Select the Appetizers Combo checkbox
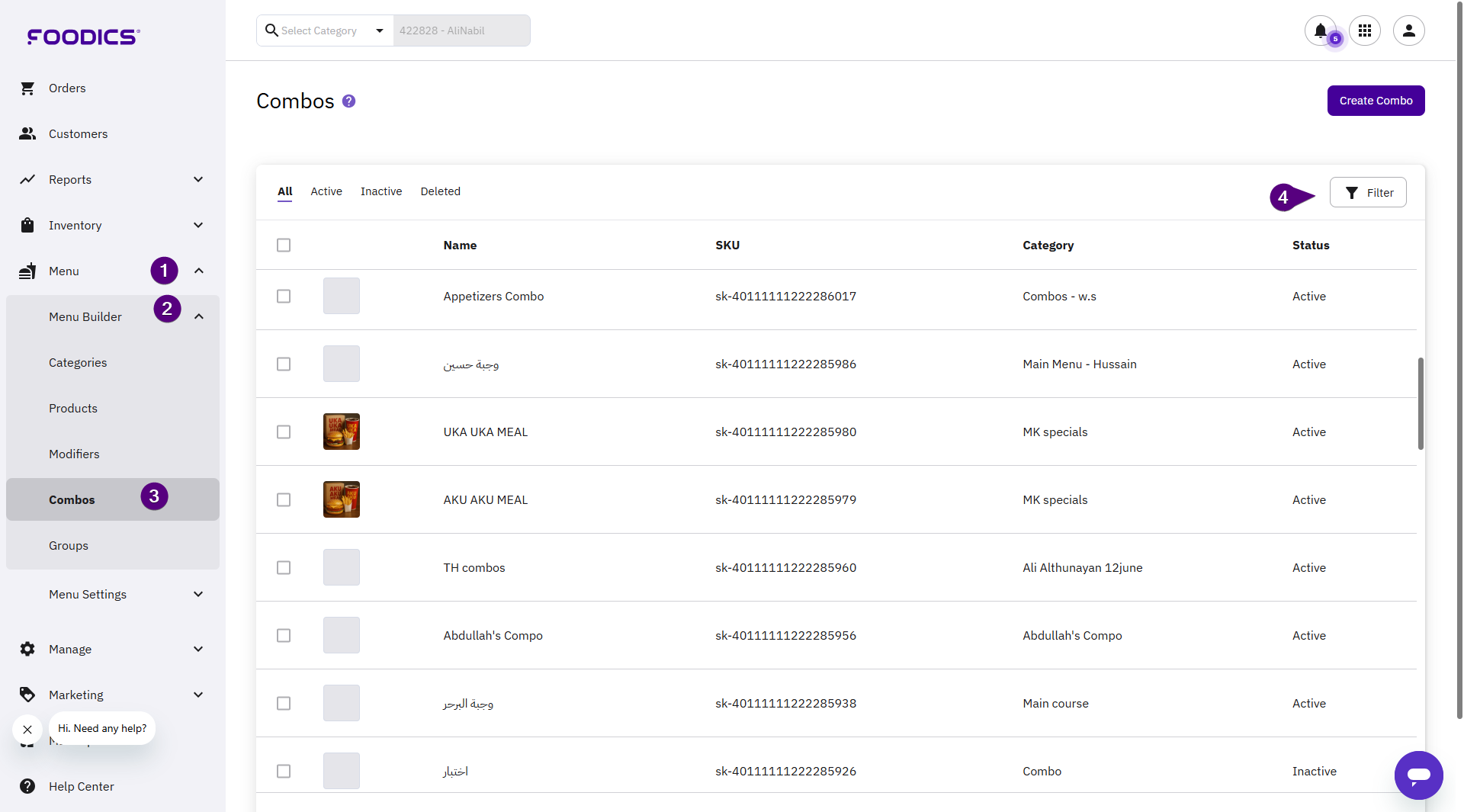This screenshot has width=1464, height=812. [x=284, y=297]
